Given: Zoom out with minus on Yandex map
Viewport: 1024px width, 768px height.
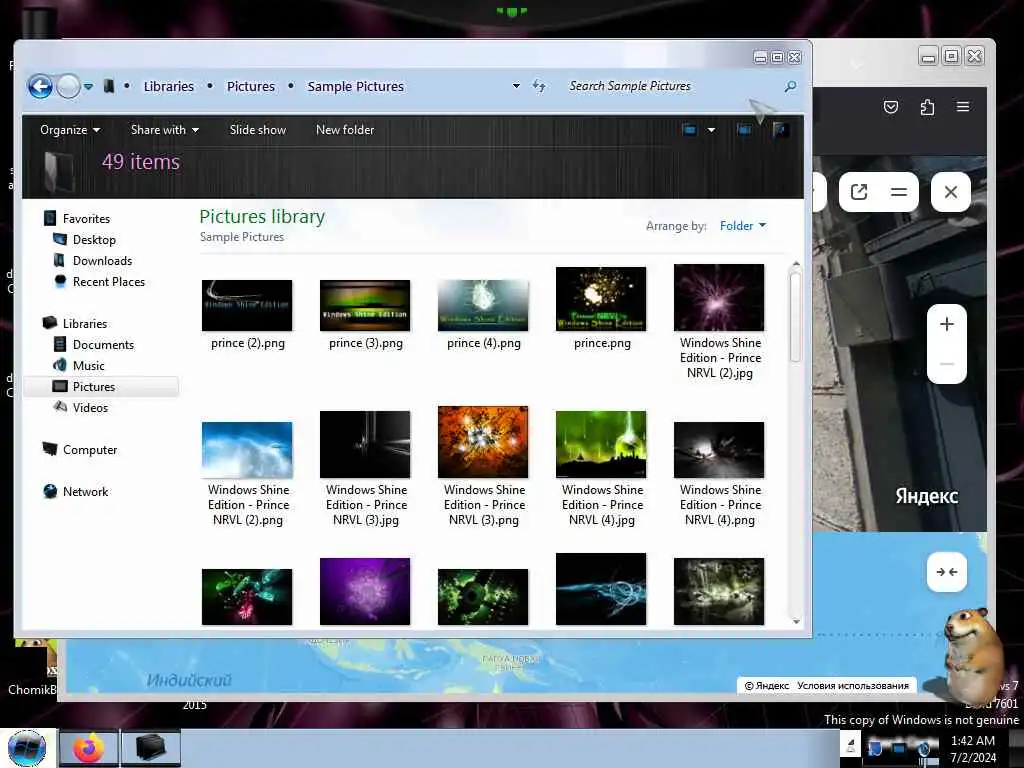Looking at the screenshot, I should (x=947, y=364).
